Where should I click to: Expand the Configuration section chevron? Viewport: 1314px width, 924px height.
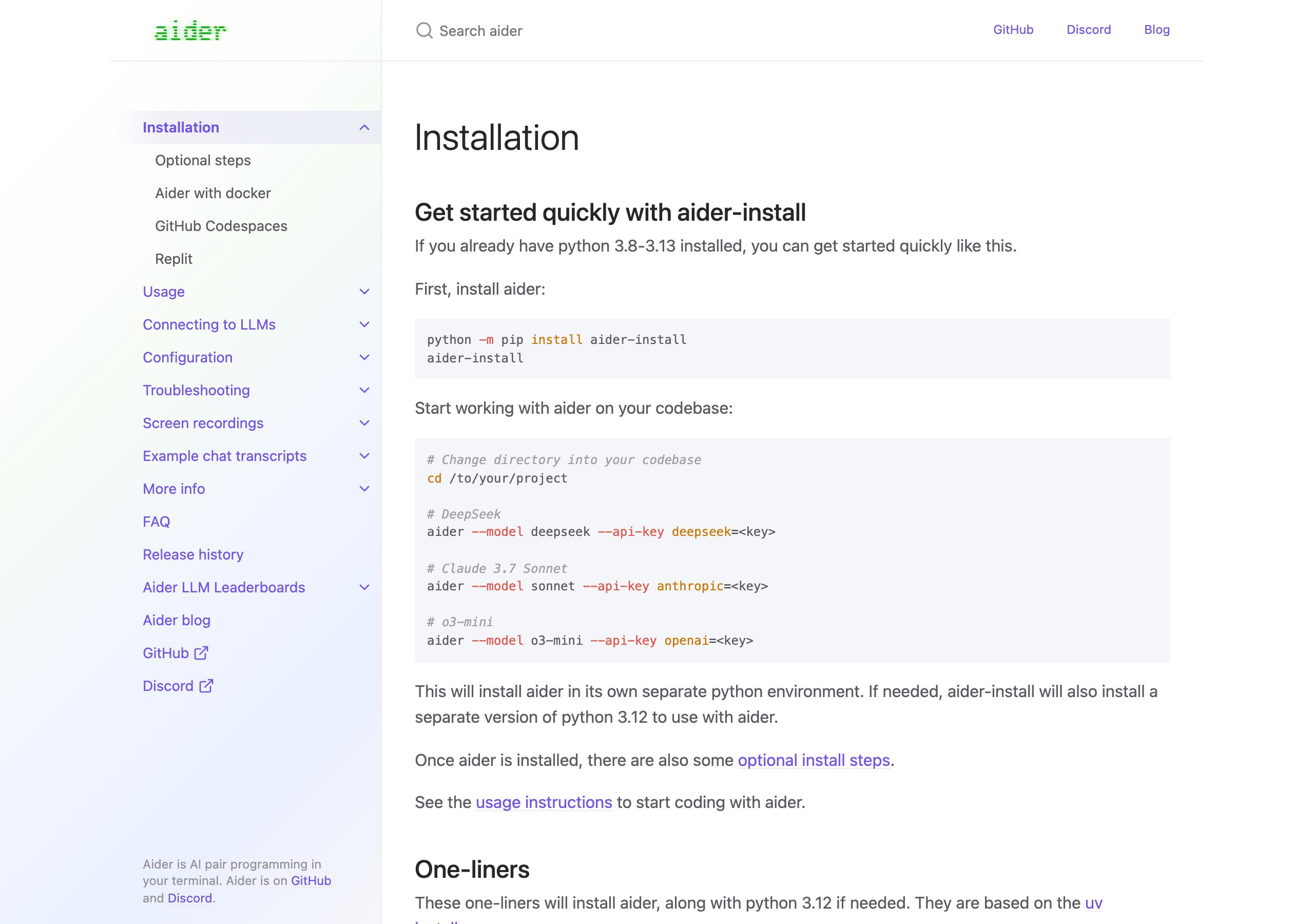click(x=364, y=357)
